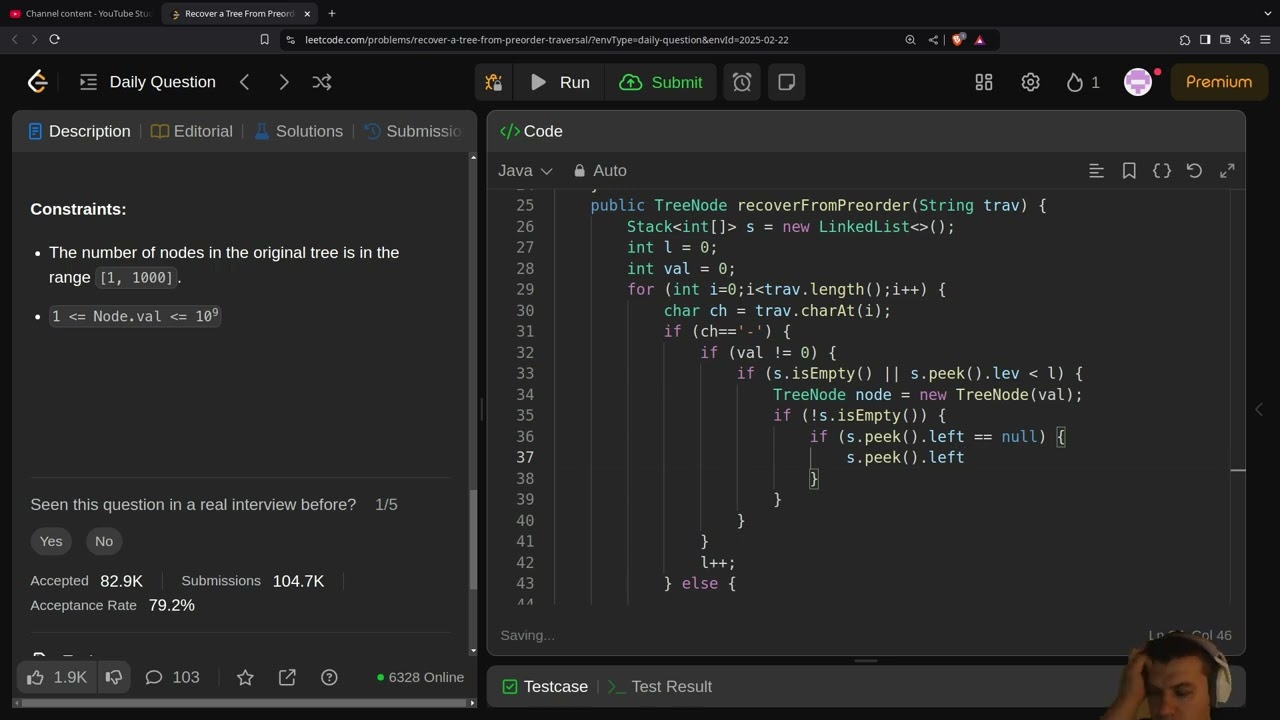Click the browser share icon
Image resolution: width=1280 pixels, height=720 pixels.
point(933,40)
